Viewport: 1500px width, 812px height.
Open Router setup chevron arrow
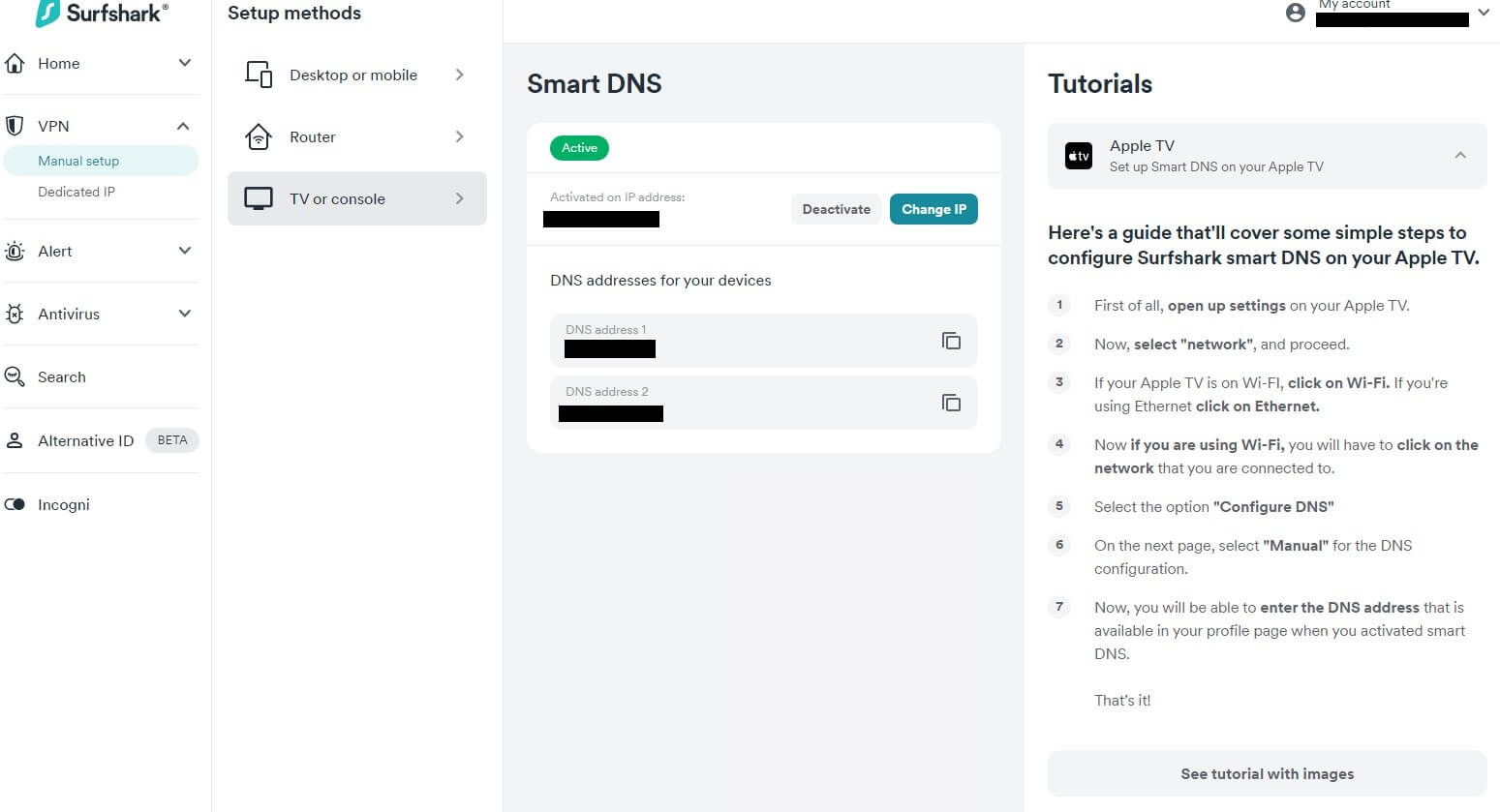click(460, 136)
